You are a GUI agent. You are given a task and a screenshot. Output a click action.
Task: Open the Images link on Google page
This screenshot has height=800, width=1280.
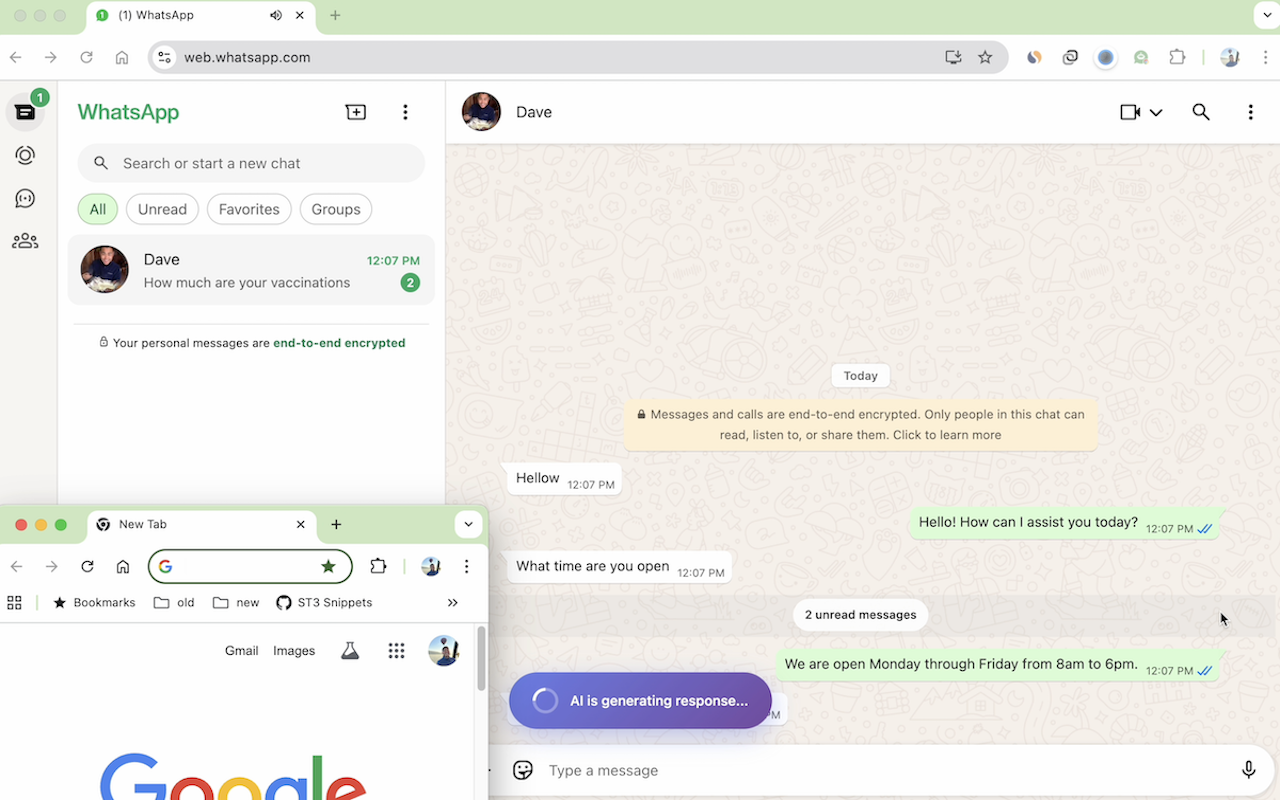click(294, 650)
